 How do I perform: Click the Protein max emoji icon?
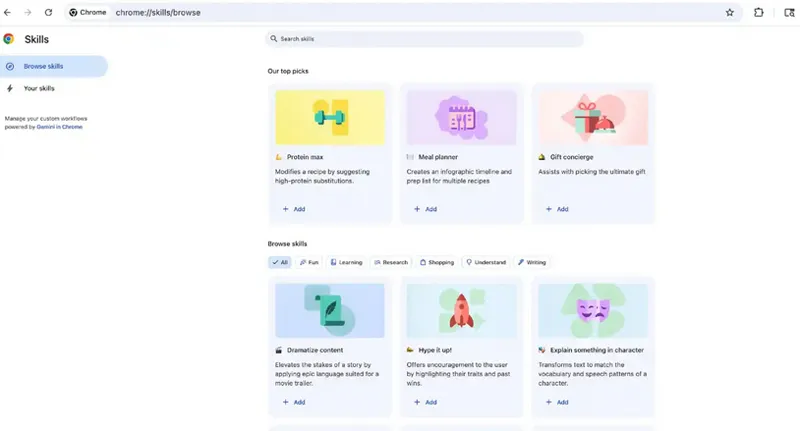click(x=279, y=157)
